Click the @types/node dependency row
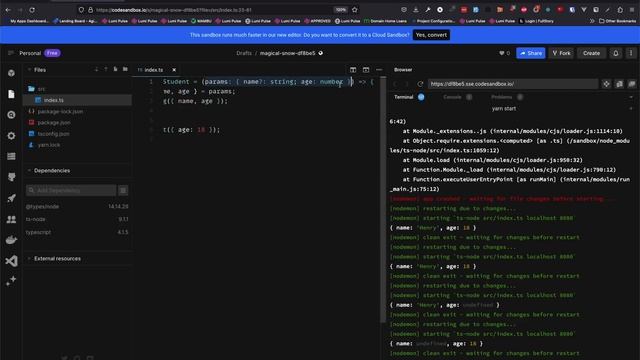The width and height of the screenshot is (640, 360). (77, 207)
